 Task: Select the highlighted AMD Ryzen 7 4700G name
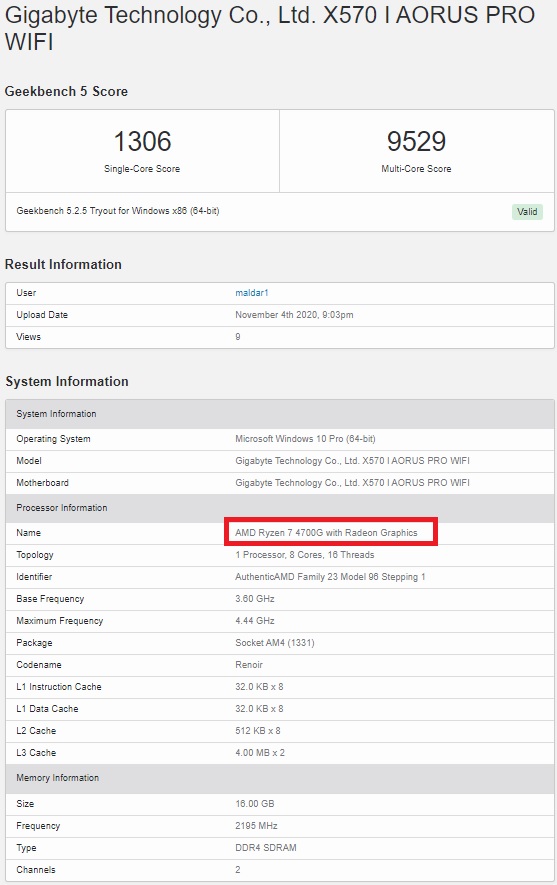[326, 532]
